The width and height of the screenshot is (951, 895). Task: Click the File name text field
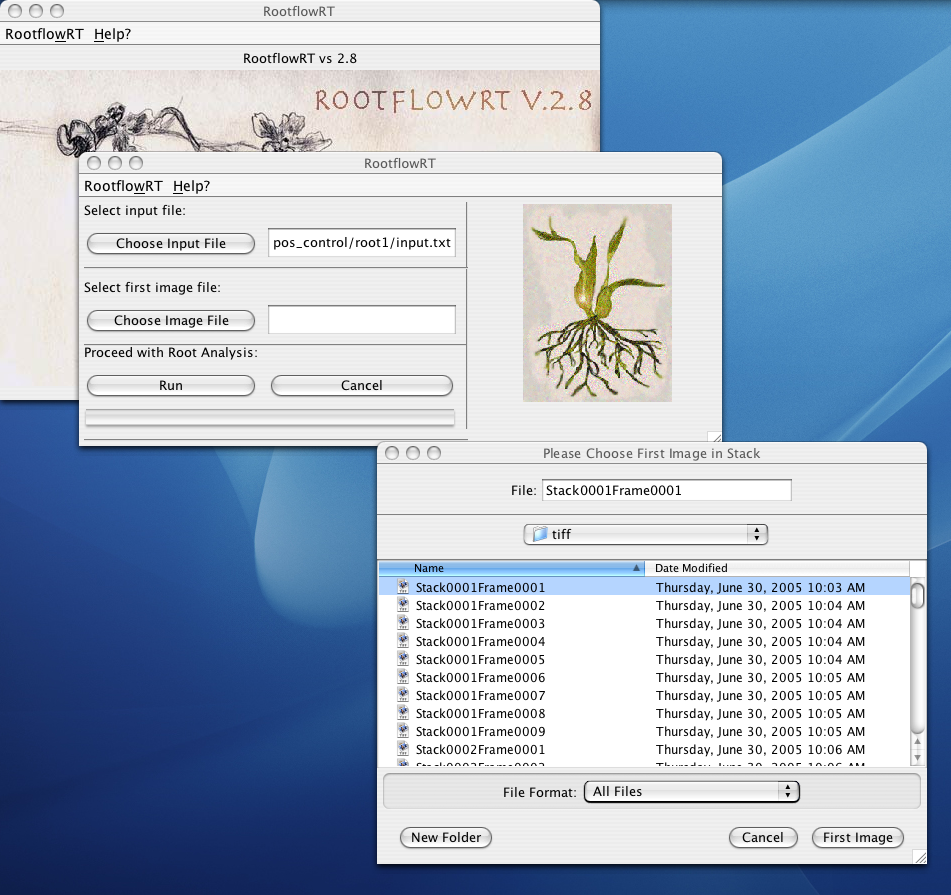click(666, 490)
